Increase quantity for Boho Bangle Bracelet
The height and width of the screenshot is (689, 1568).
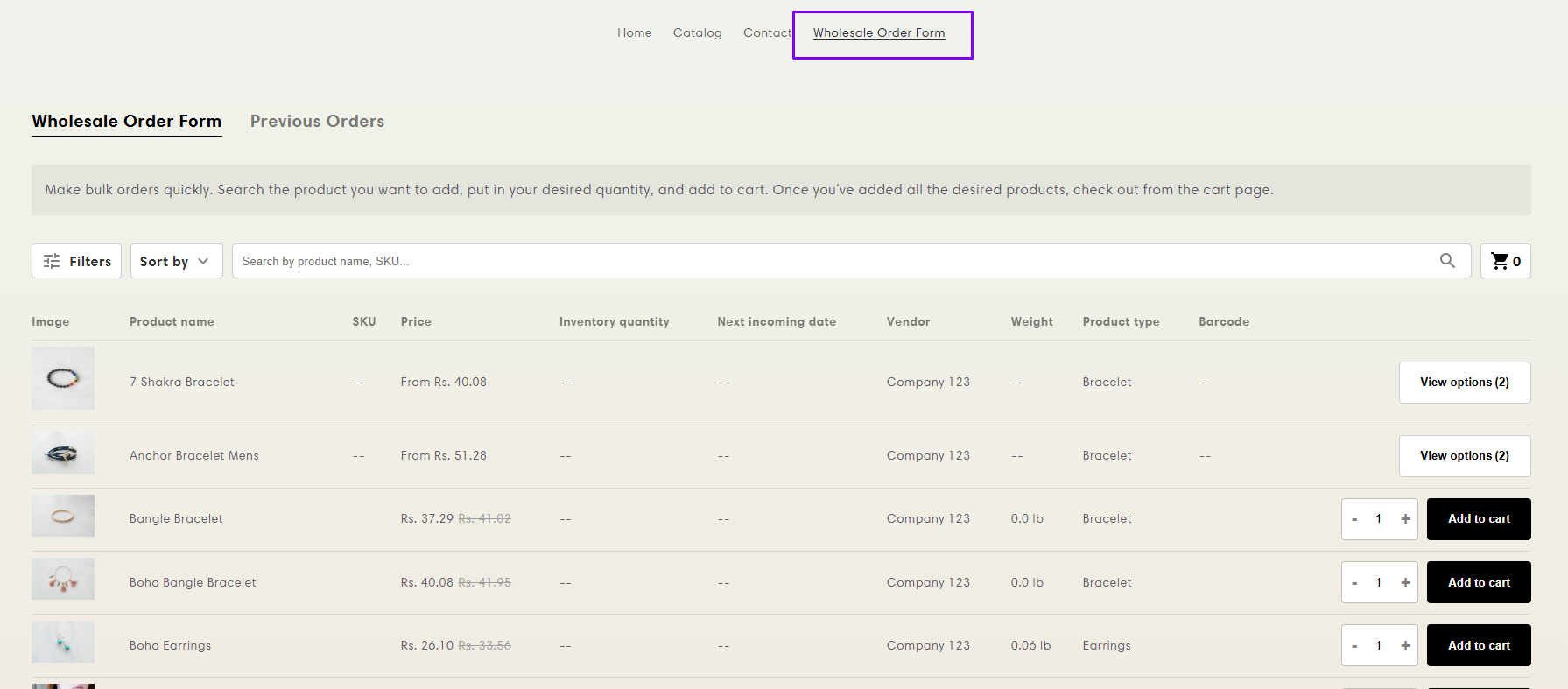click(x=1405, y=582)
